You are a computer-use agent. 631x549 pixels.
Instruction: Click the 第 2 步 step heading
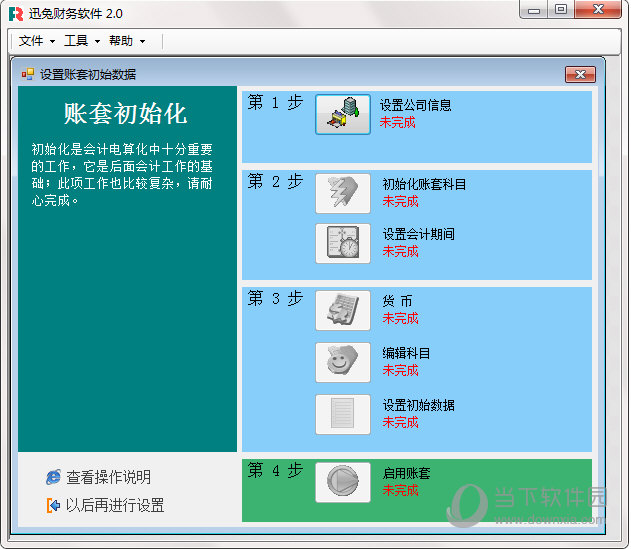[x=275, y=182]
